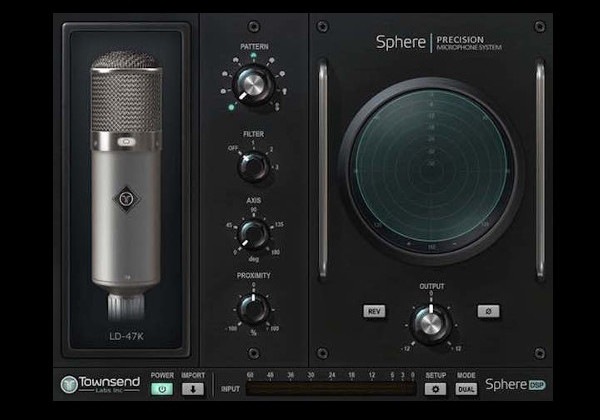Select the figure-8 pattern icon
Viewport: 600px width, 420px height.
277,106
